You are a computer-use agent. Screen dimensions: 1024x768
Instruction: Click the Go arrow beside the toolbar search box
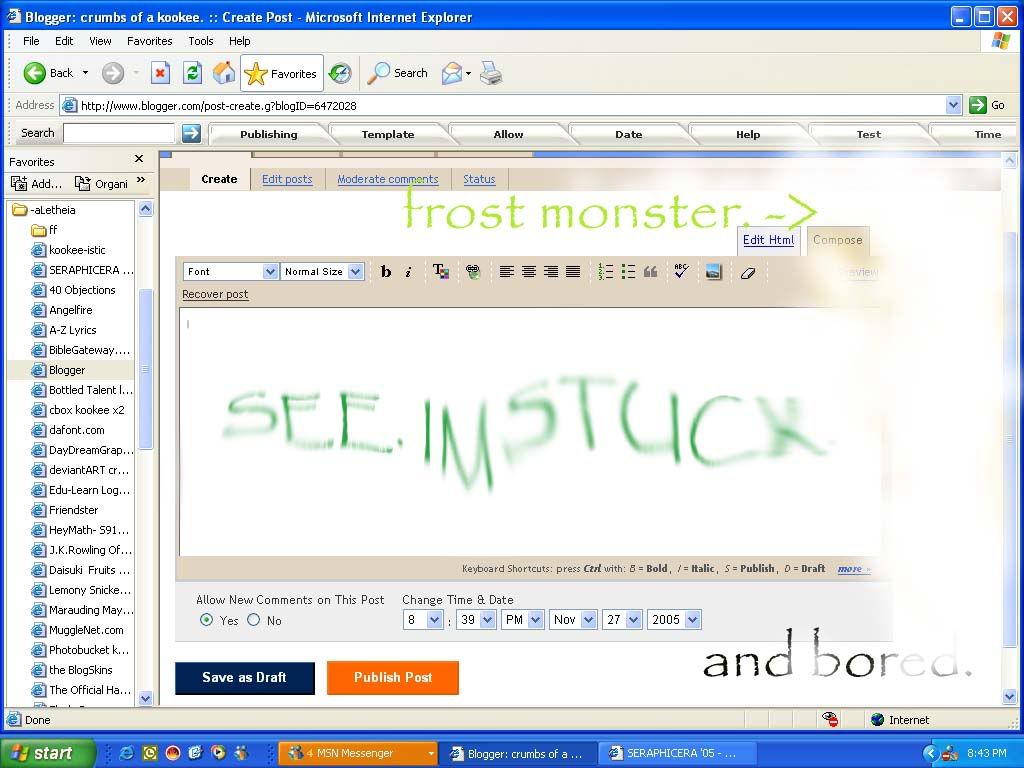191,133
